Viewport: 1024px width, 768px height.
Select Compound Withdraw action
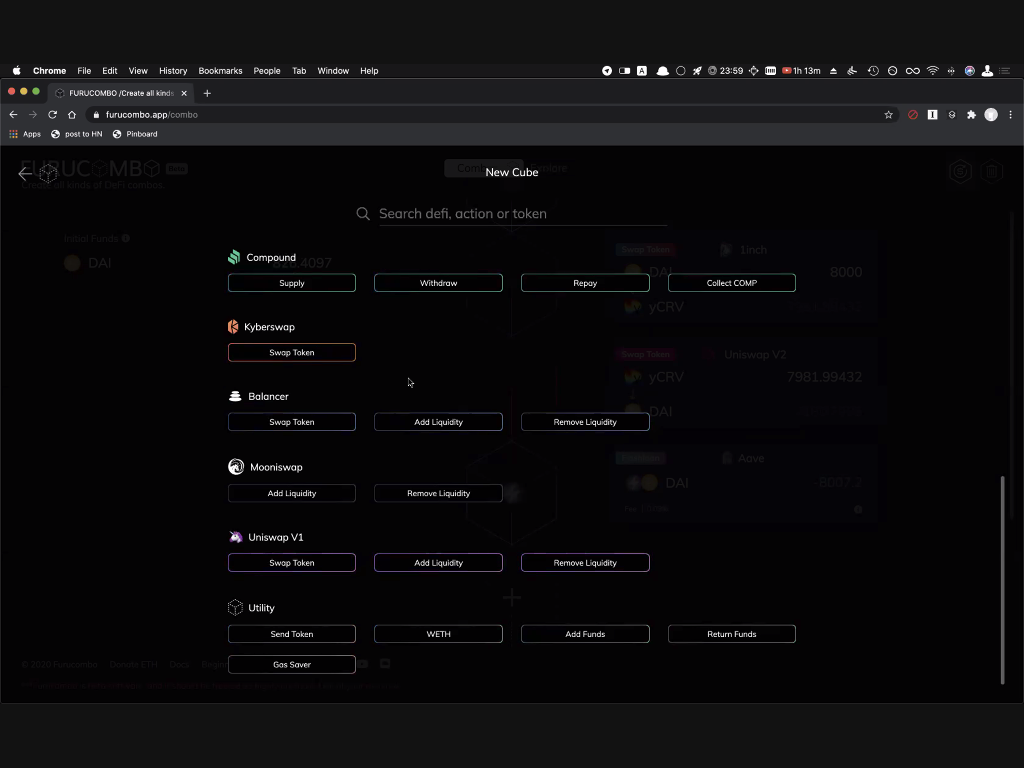tap(438, 283)
